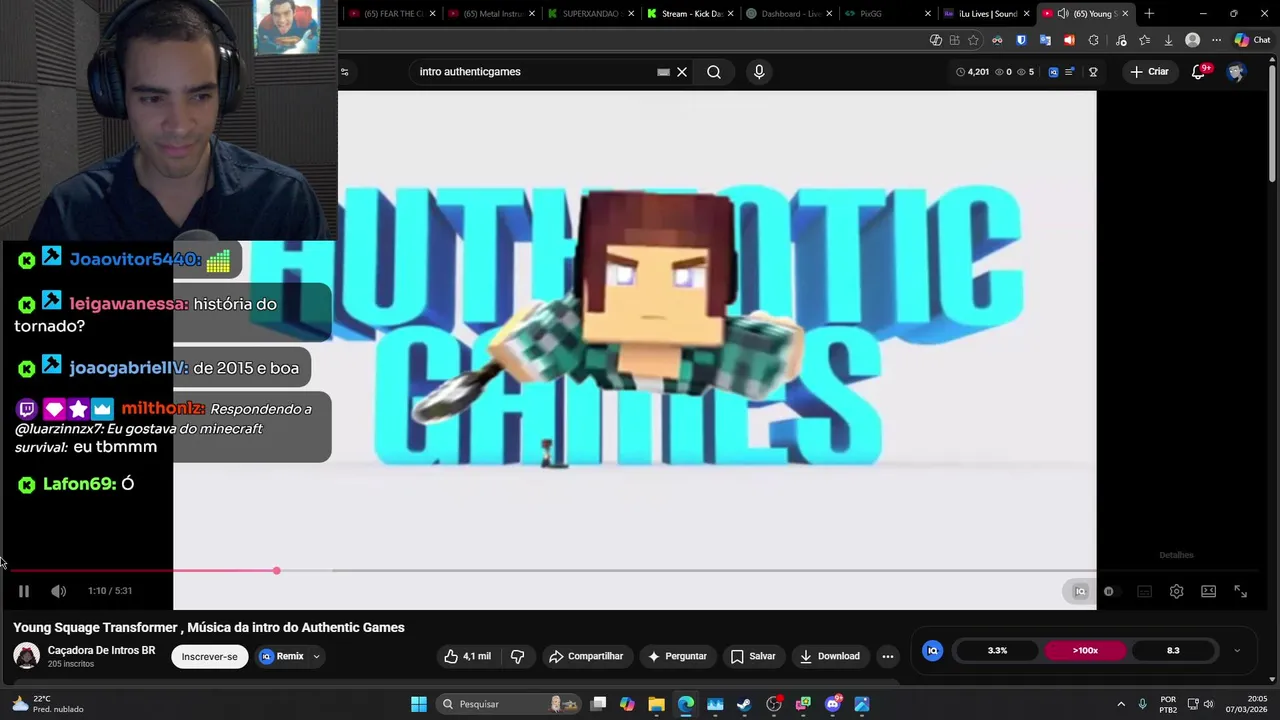Viewport: 1280px width, 720px height.
Task: Expand the Remix dropdown arrow
Action: tap(316, 656)
